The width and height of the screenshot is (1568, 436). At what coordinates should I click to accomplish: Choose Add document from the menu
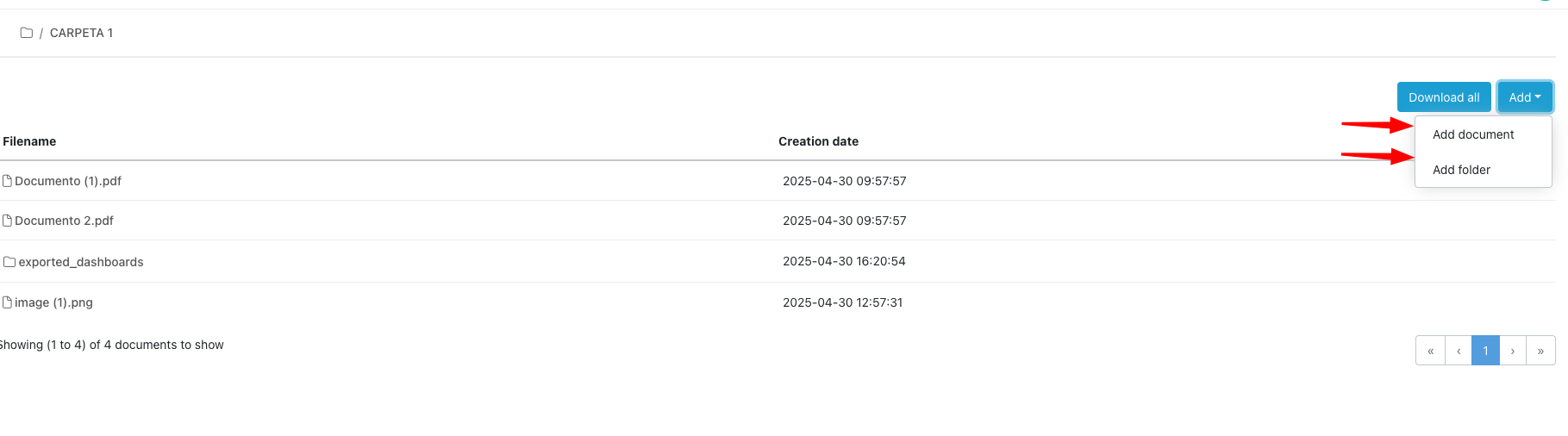[1473, 134]
